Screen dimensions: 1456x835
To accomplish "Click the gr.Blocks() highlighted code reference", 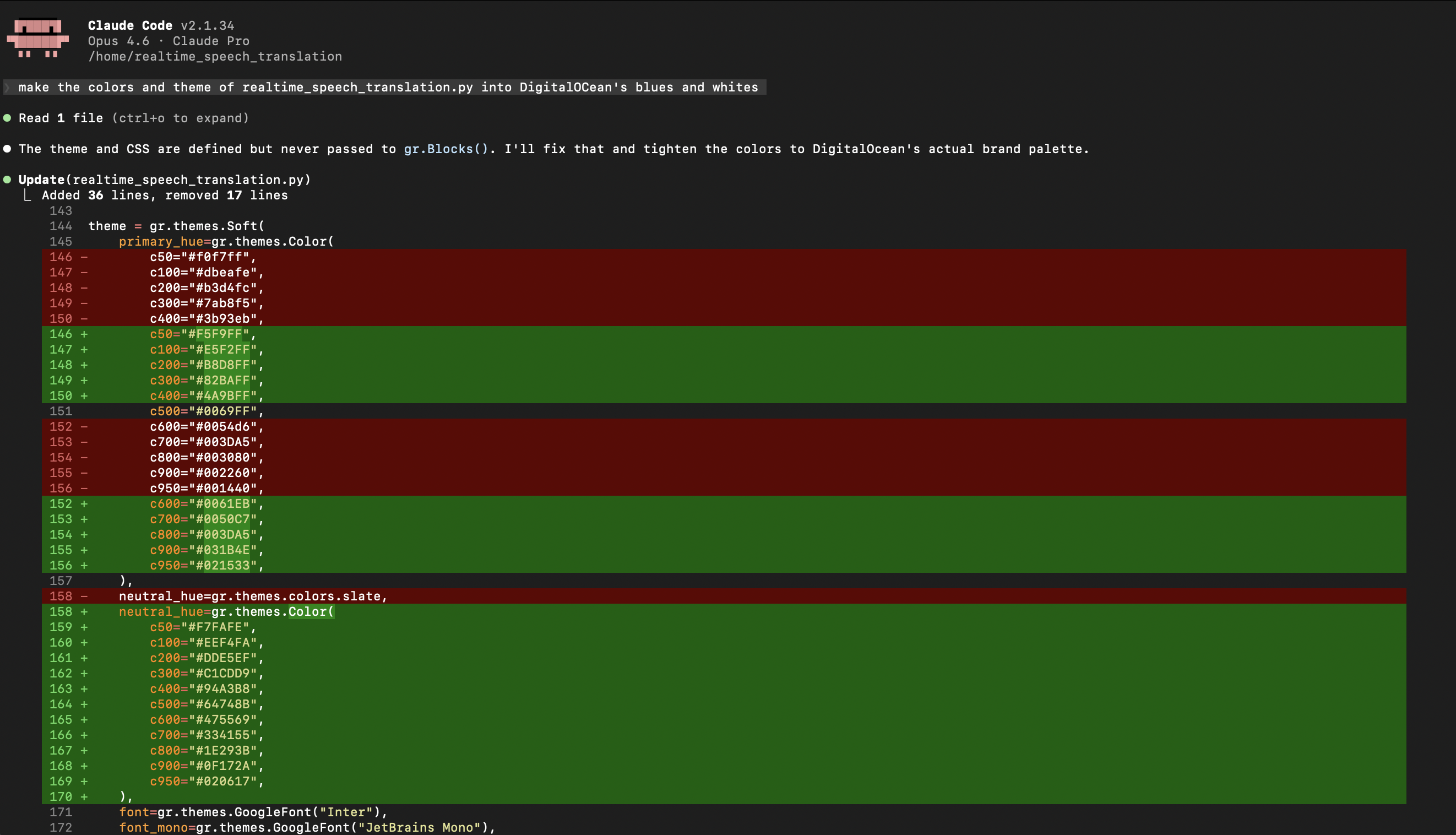I will tap(446, 149).
